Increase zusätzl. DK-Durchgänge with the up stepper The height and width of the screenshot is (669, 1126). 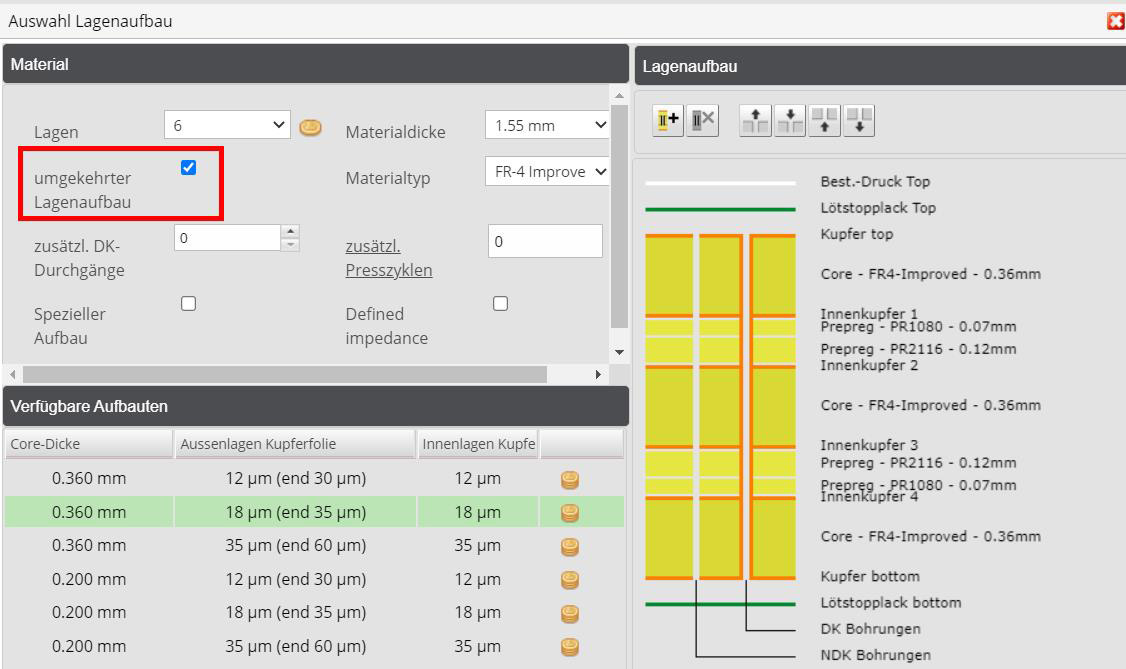pos(290,230)
